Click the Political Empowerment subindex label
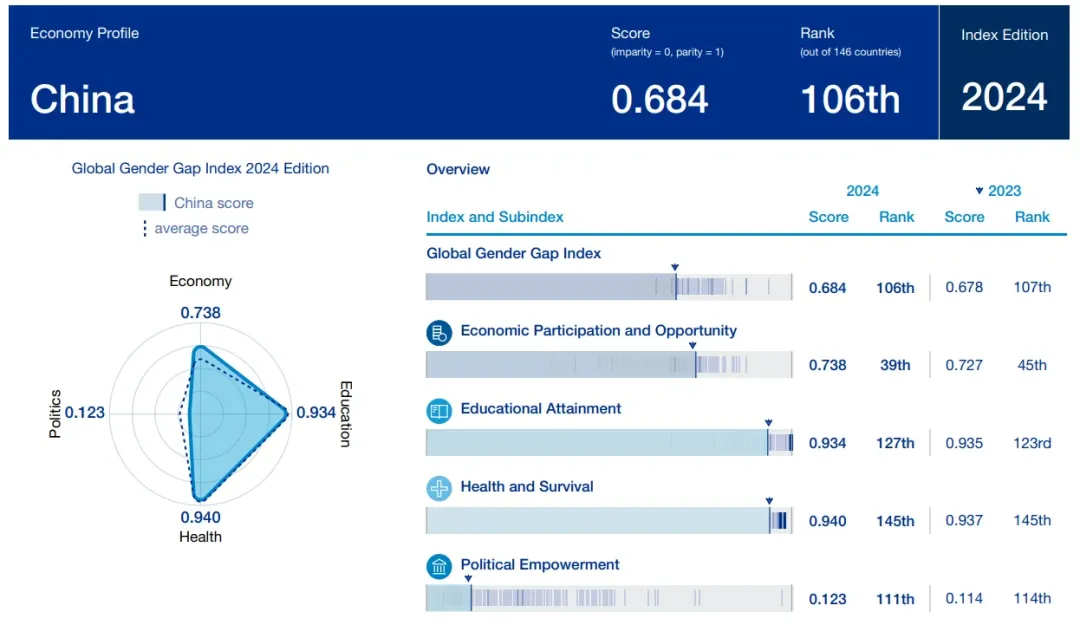Viewport: 1080px width, 625px height. pyautogui.click(x=539, y=565)
